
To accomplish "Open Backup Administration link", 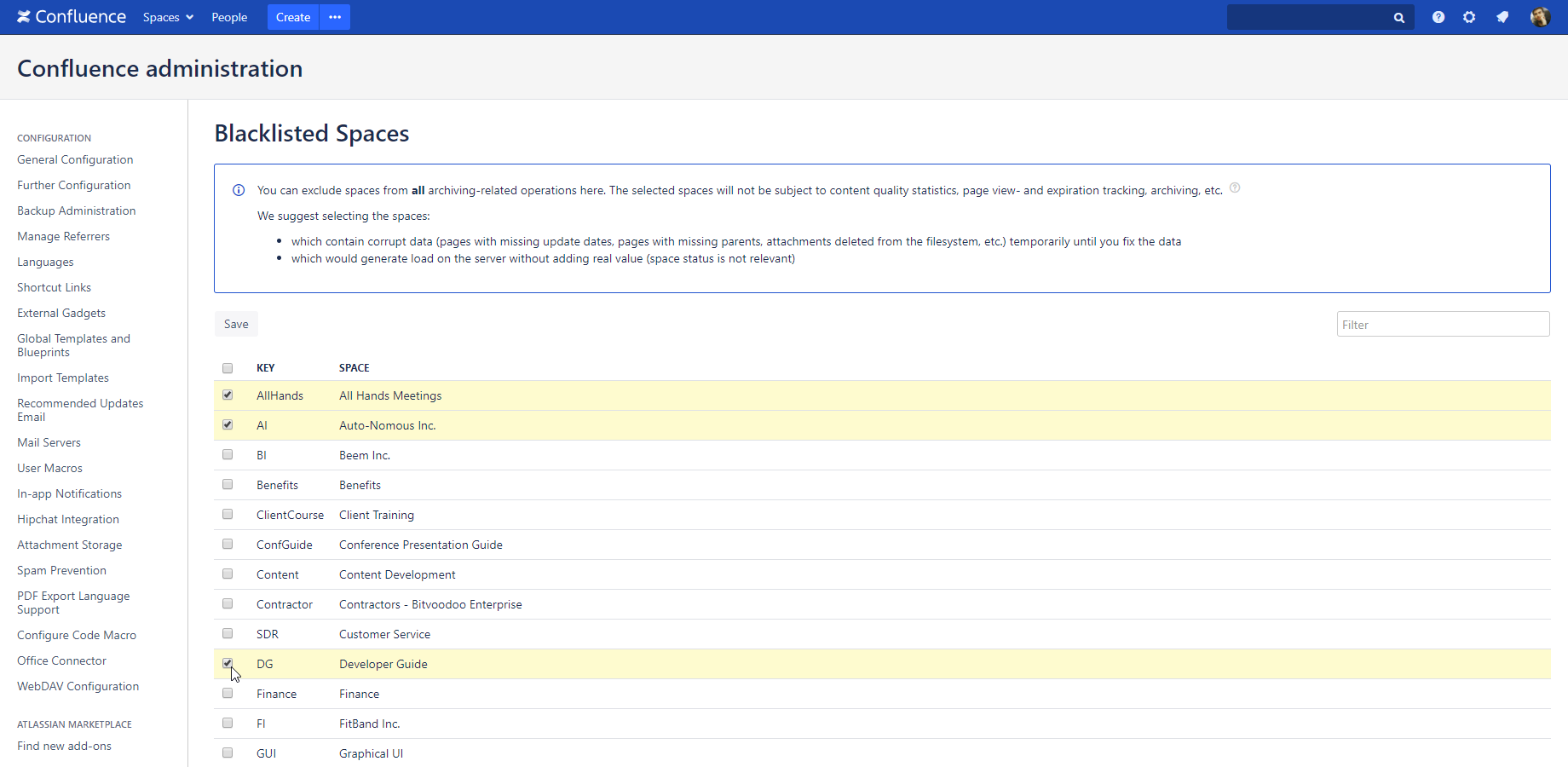I will click(x=77, y=210).
